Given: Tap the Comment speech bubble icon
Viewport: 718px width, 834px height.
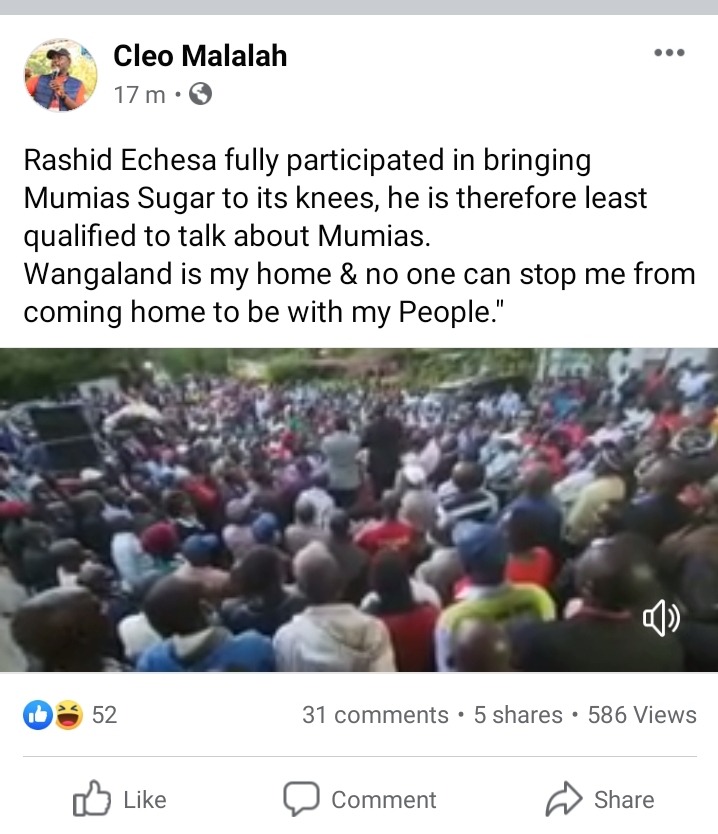Looking at the screenshot, I should [301, 798].
